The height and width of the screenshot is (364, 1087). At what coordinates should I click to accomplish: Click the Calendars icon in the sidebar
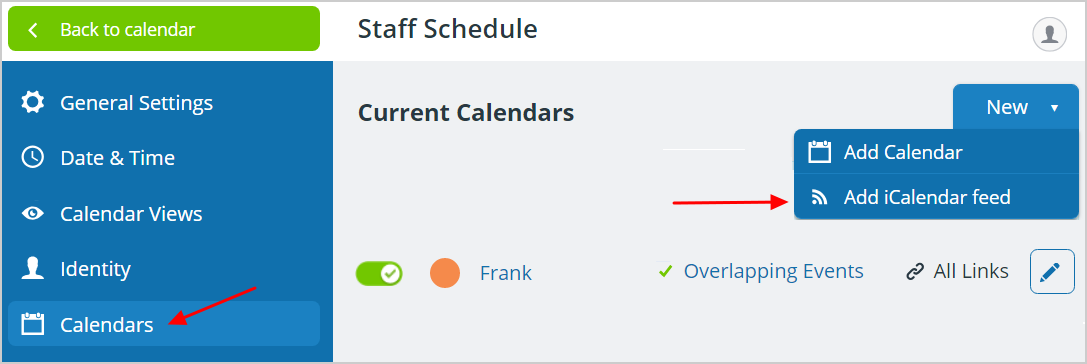pos(33,324)
